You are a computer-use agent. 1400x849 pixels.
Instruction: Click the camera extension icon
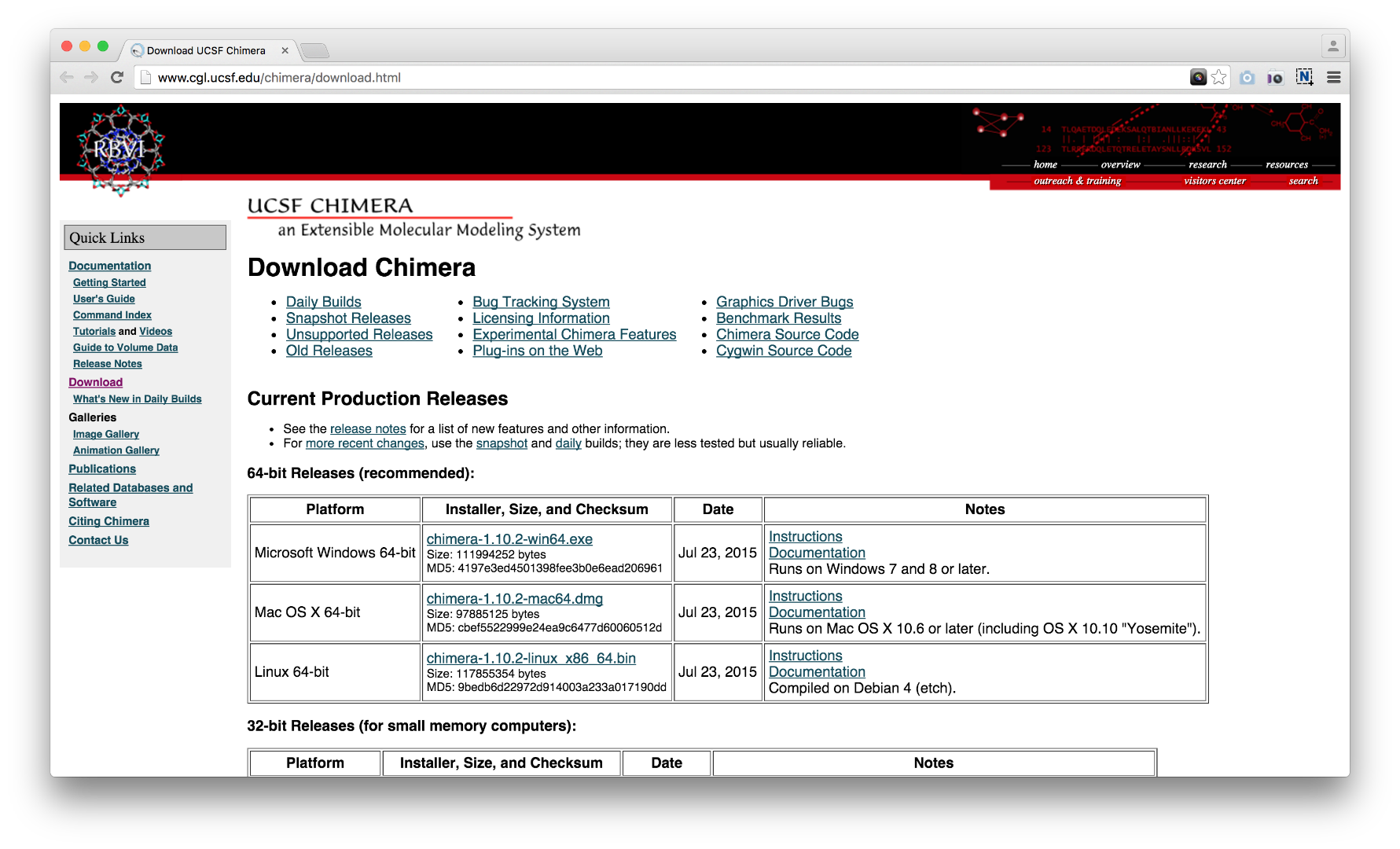pyautogui.click(x=1247, y=77)
